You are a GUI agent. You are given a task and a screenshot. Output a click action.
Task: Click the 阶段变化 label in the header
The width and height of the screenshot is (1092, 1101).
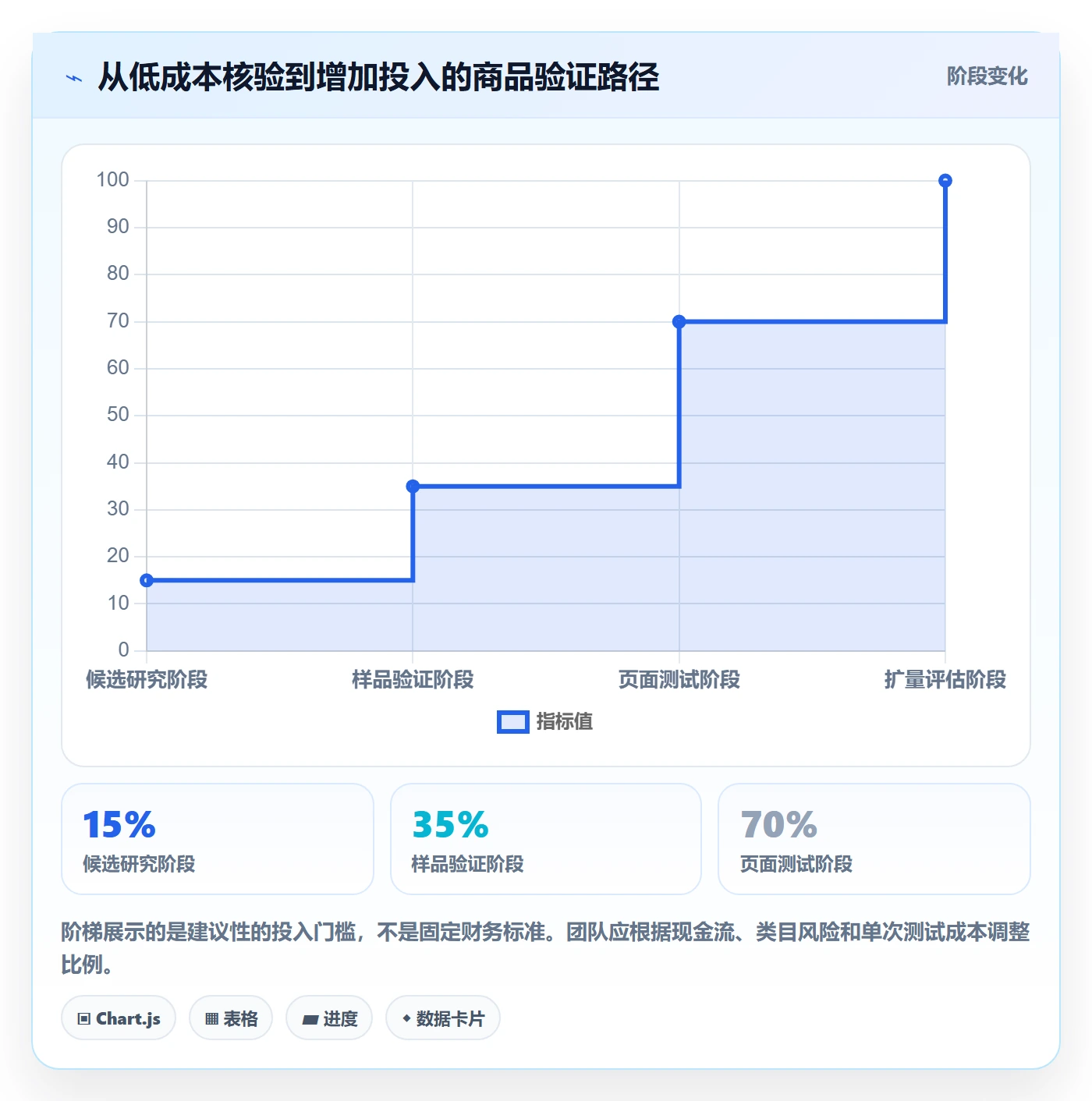click(987, 76)
